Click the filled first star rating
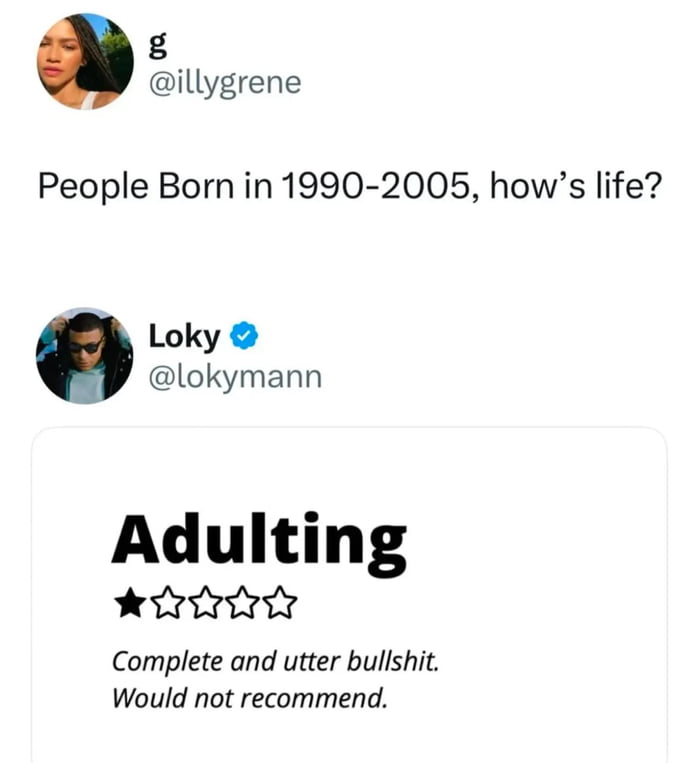 tap(127, 603)
